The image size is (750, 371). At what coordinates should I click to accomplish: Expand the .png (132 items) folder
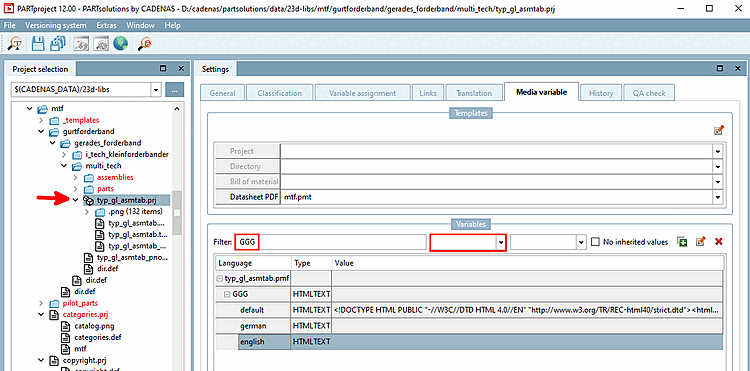87,212
